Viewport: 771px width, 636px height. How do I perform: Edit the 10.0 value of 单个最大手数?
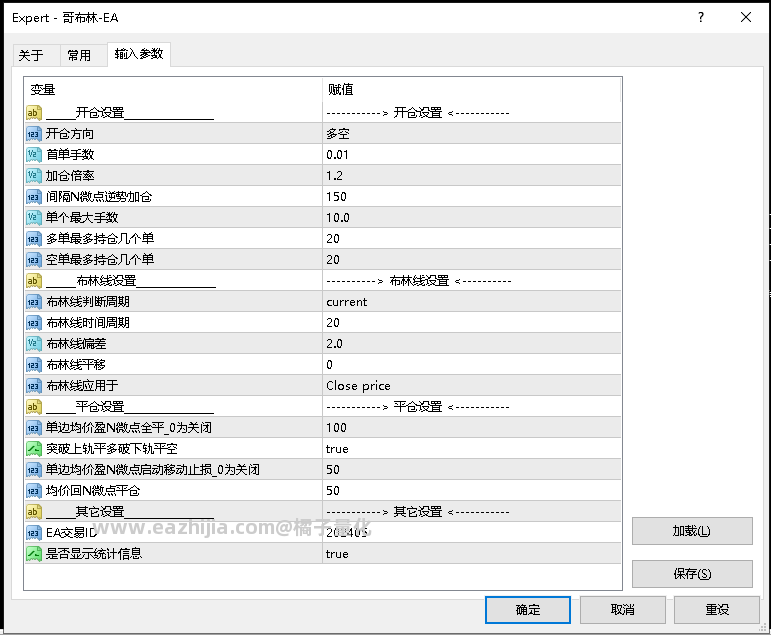pos(472,217)
